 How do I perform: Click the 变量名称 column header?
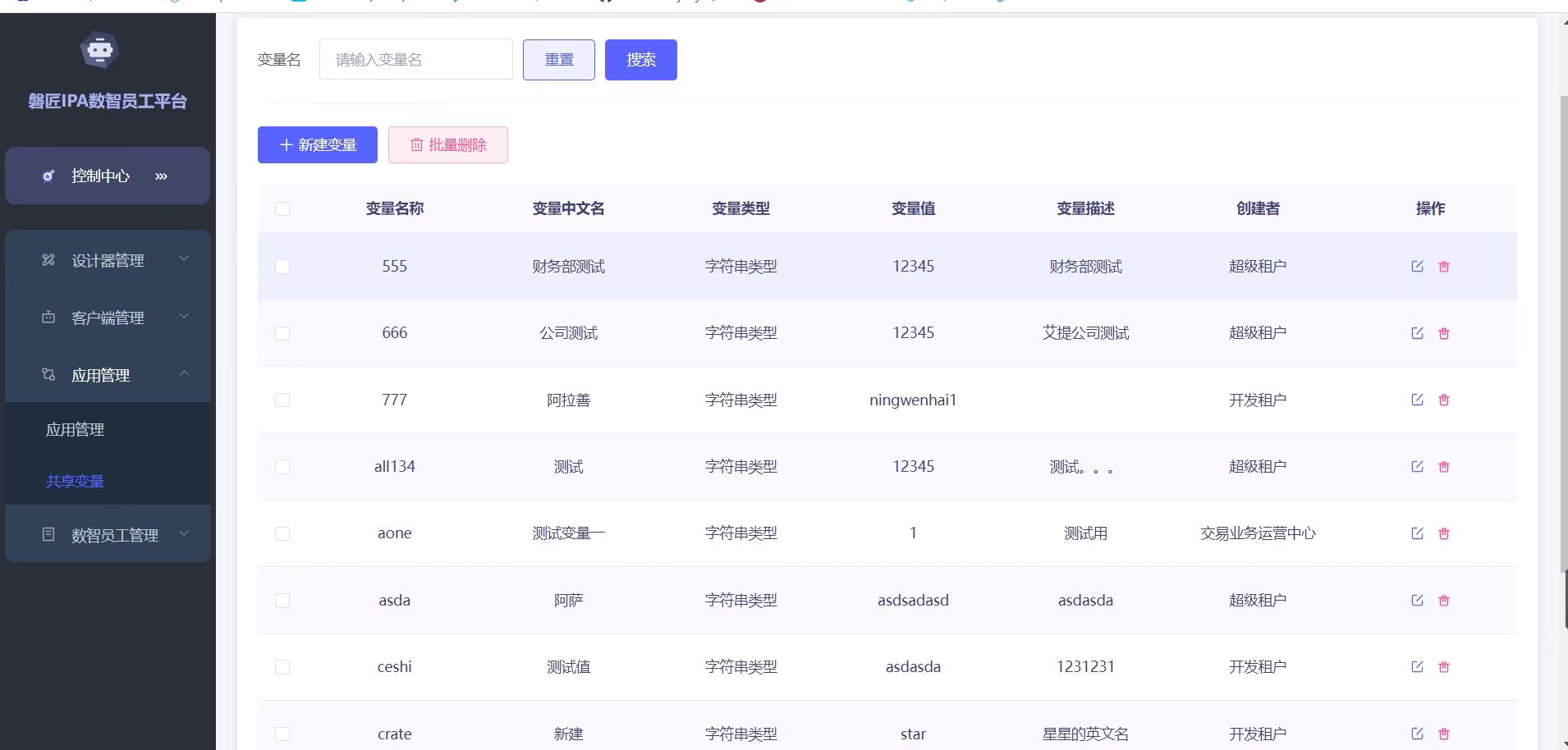[x=395, y=208]
